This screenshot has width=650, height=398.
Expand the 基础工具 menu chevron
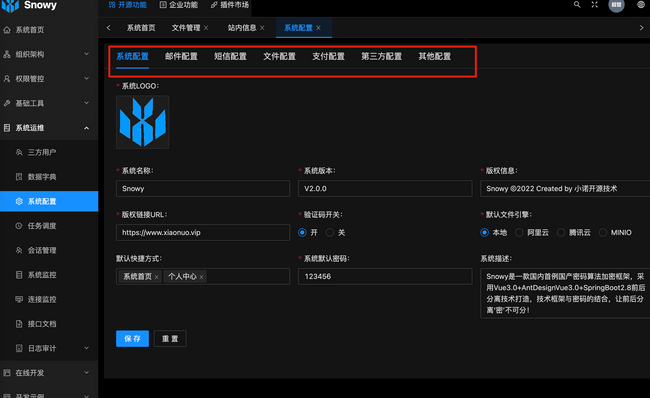pyautogui.click(x=86, y=103)
